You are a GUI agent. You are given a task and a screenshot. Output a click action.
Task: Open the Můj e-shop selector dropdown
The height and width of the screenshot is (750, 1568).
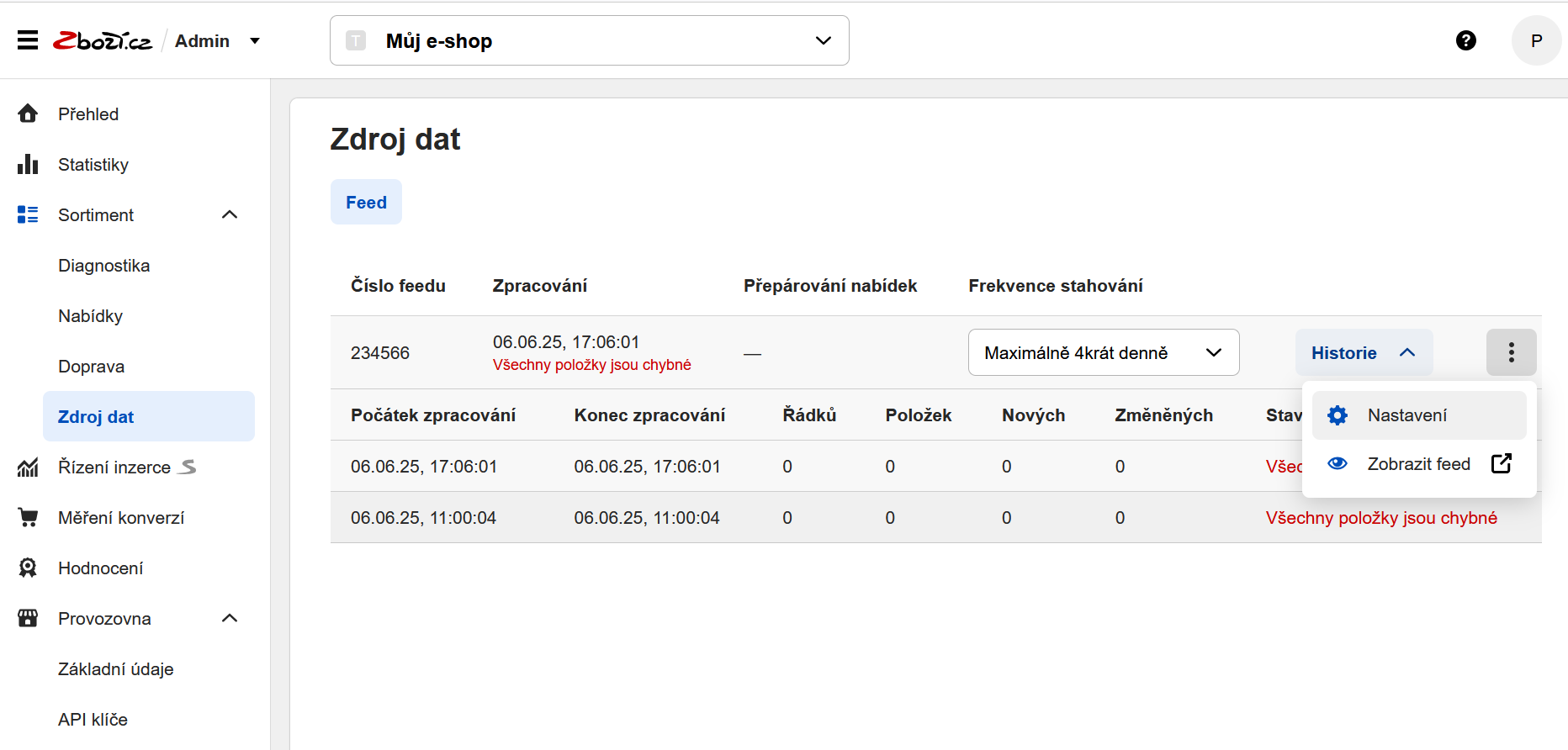(589, 40)
